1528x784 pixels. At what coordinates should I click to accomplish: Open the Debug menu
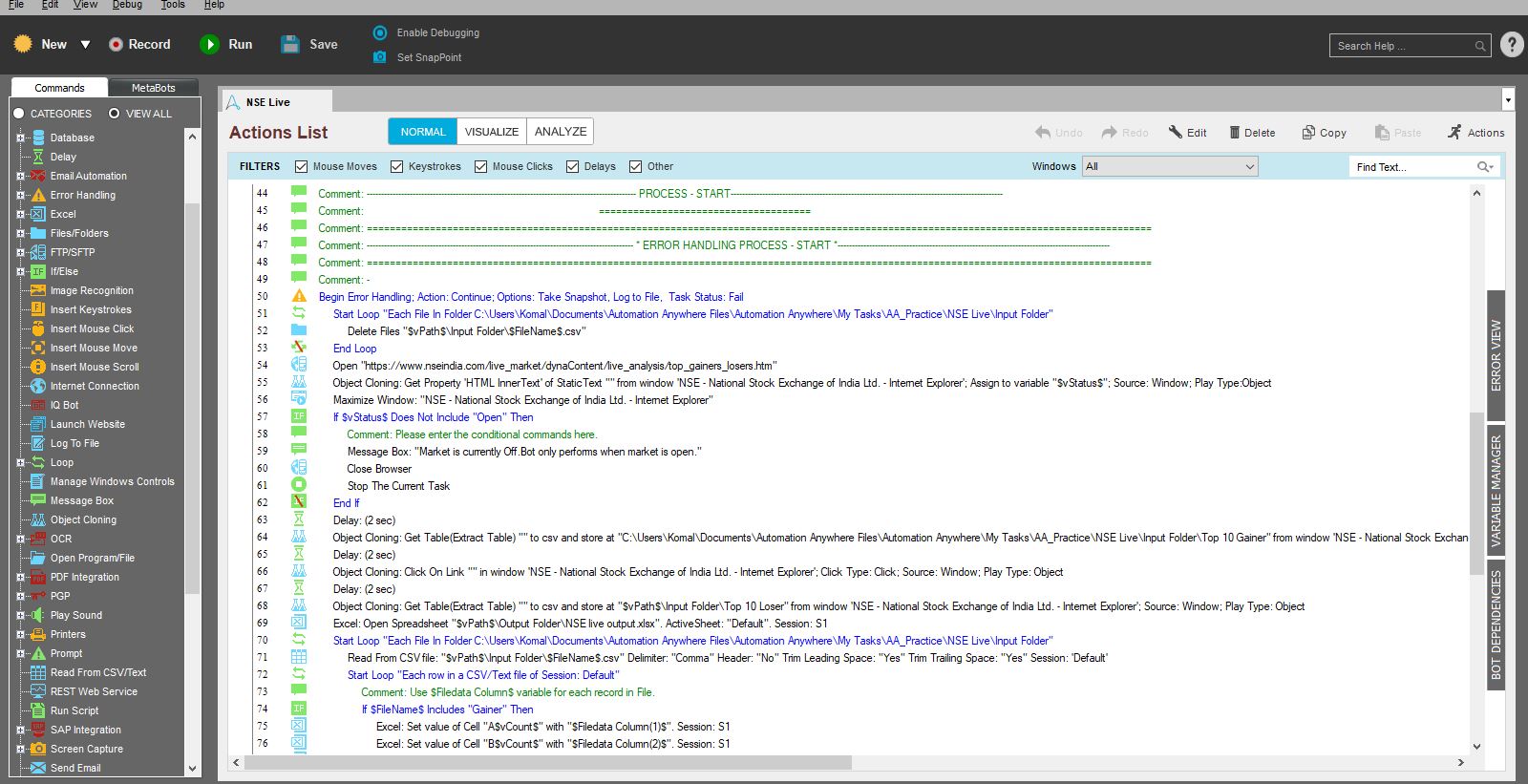pyautogui.click(x=127, y=5)
